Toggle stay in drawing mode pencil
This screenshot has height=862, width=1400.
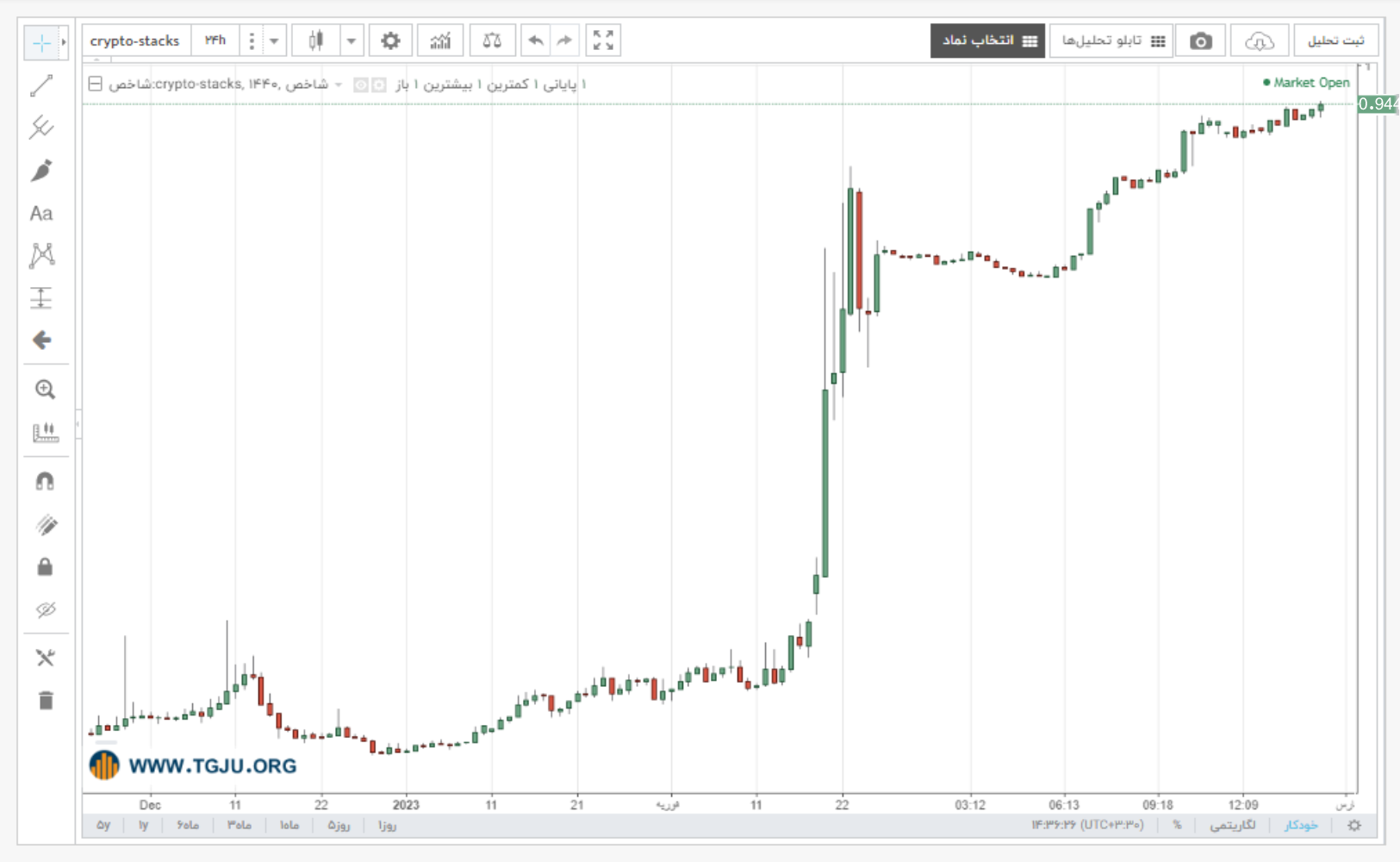[x=45, y=525]
